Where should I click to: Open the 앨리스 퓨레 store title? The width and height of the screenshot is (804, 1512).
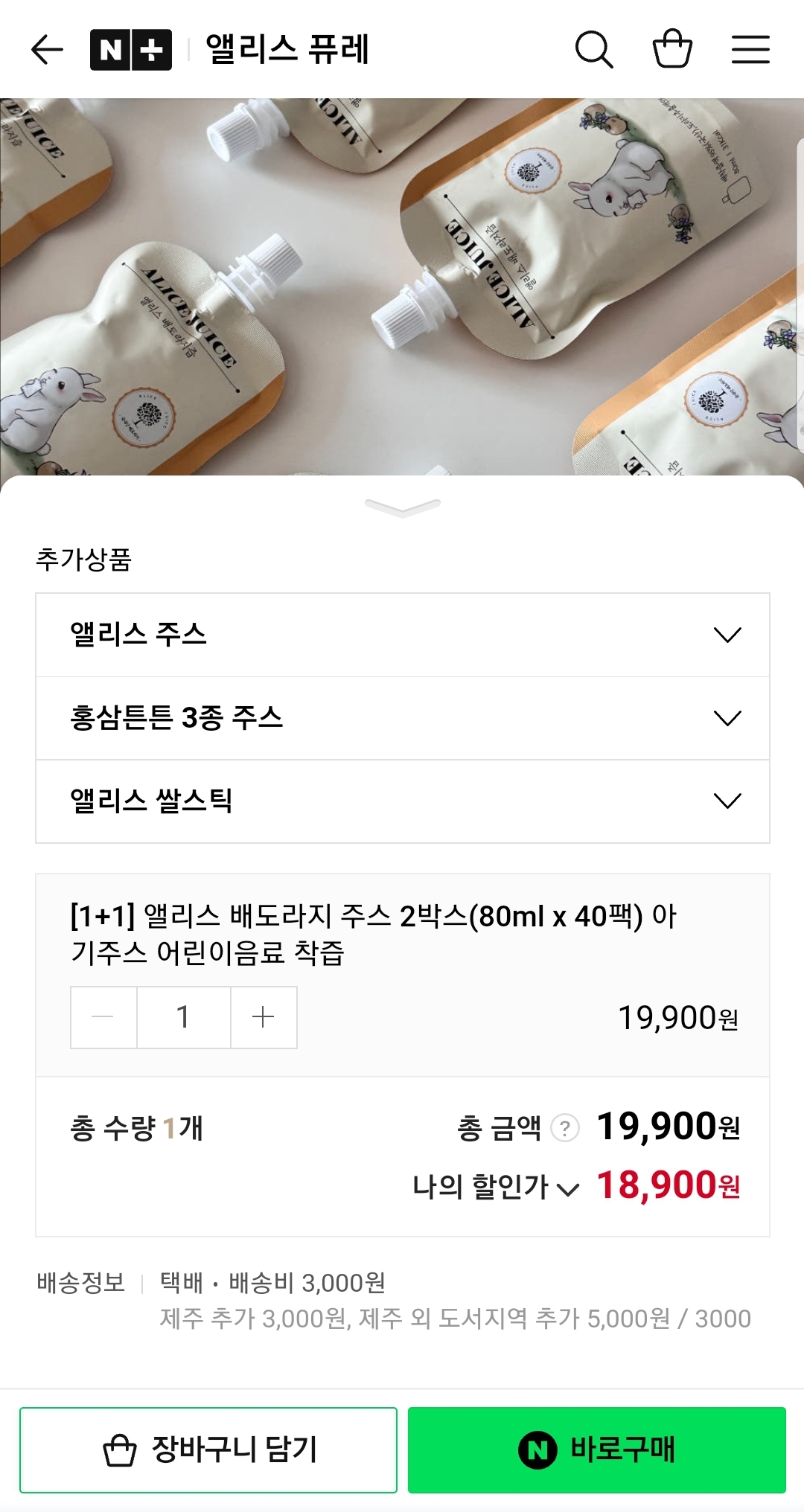pyautogui.click(x=287, y=50)
